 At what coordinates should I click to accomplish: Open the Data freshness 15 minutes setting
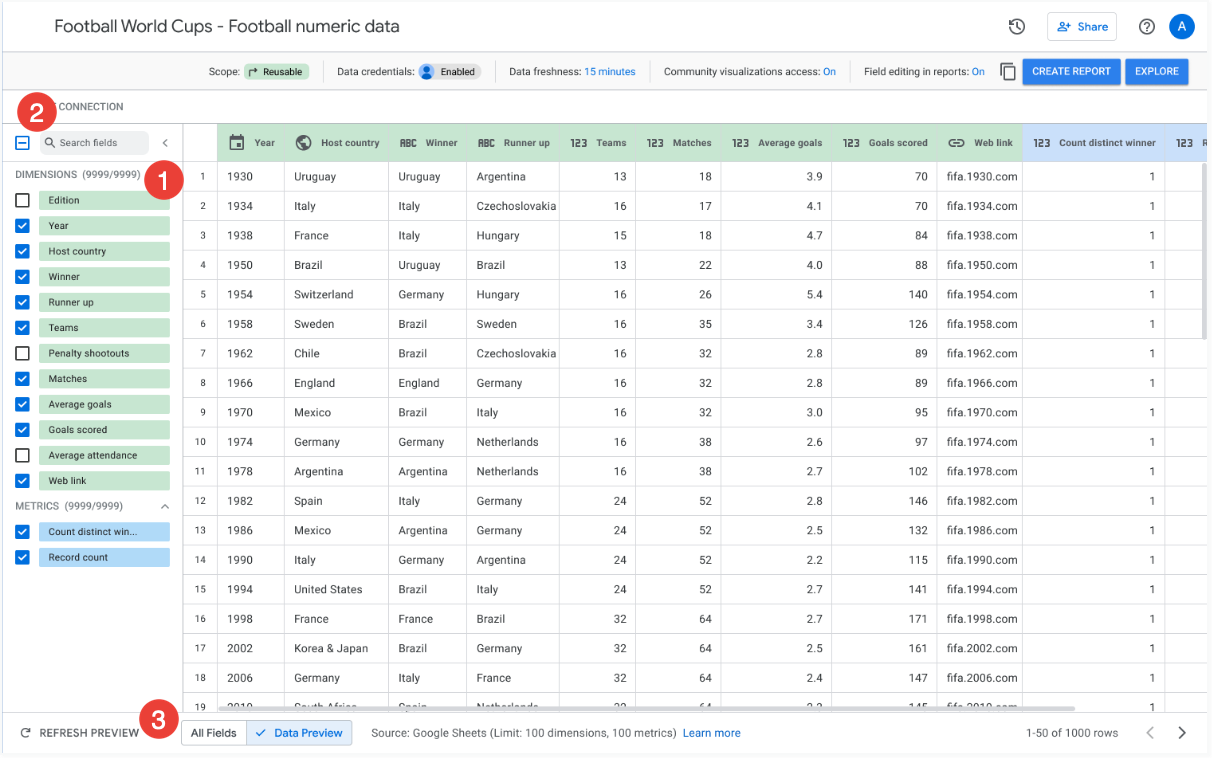coord(609,72)
